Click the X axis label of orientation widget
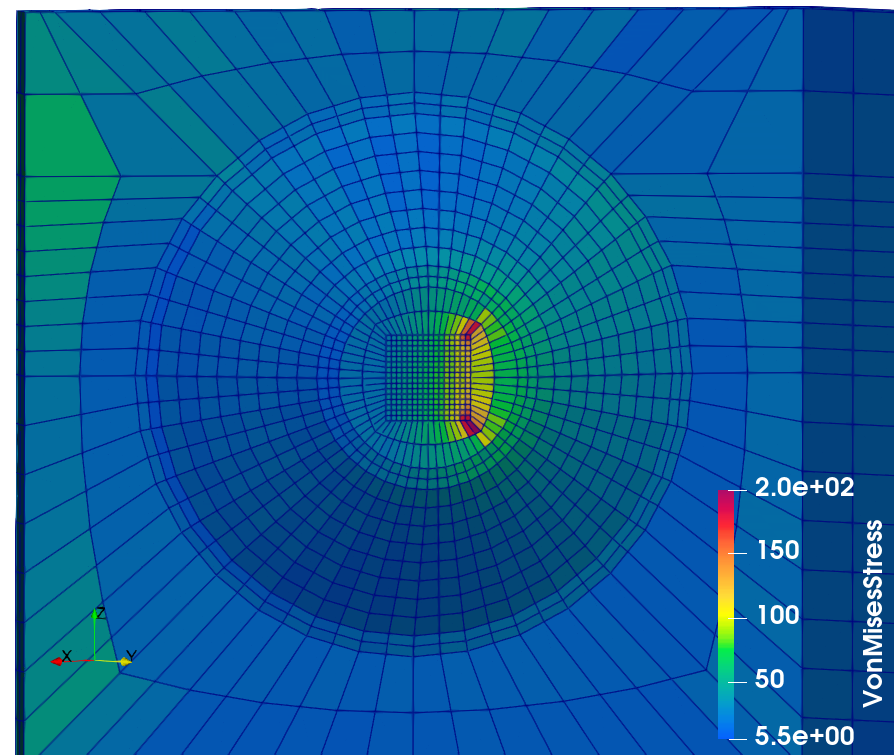 (67, 656)
